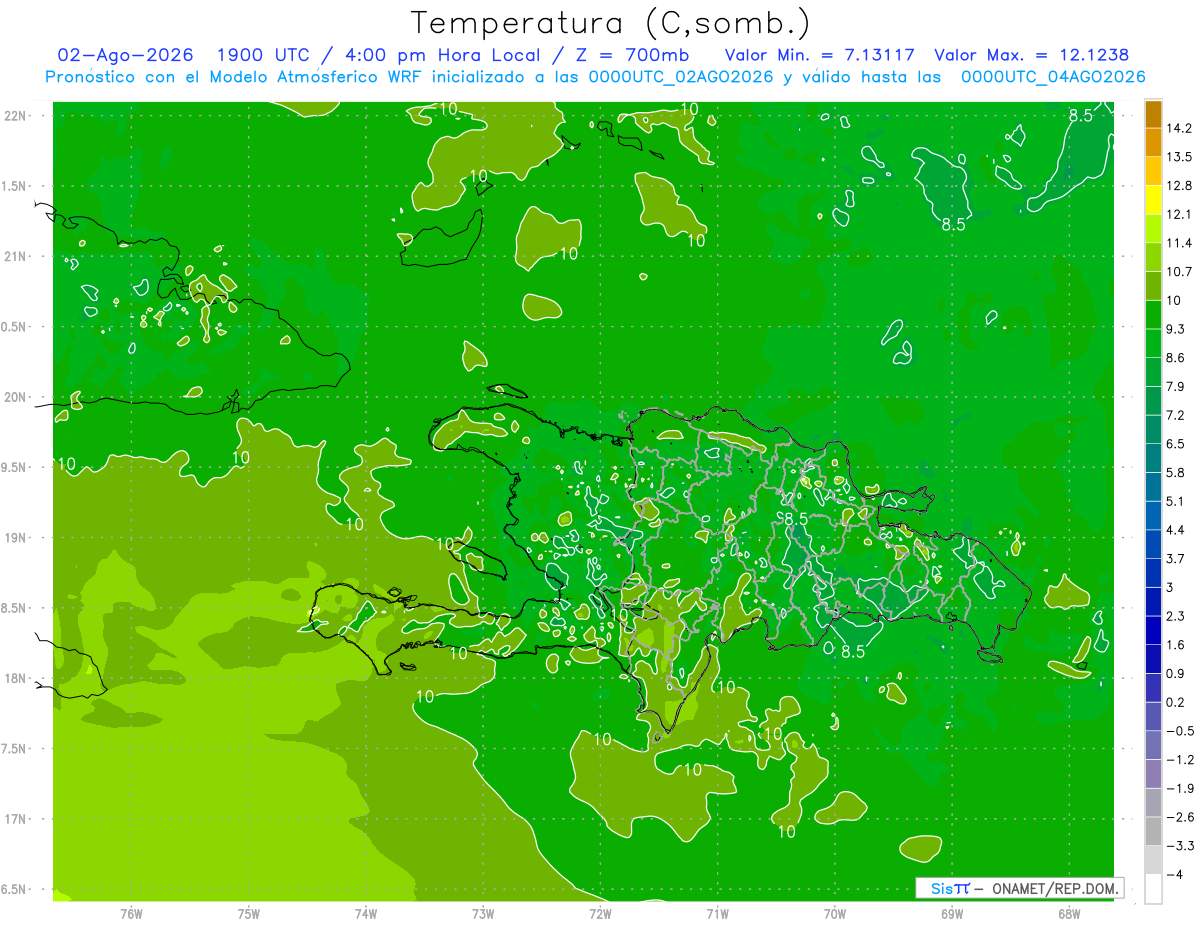Pick the swatch between 9.3 and 10
This screenshot has height=927, width=1200.
(1153, 315)
